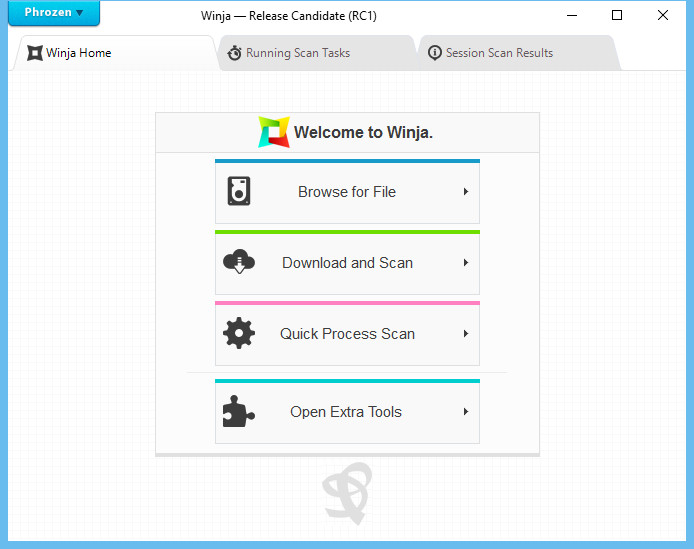Open the Phrozen dropdown menu
694x549 pixels.
pos(54,13)
